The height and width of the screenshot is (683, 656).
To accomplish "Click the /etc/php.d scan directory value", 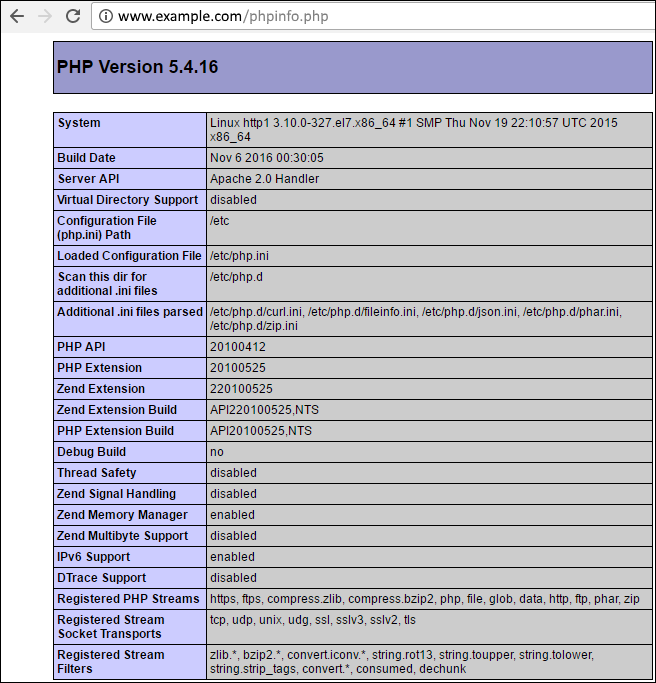I will pyautogui.click(x=236, y=277).
